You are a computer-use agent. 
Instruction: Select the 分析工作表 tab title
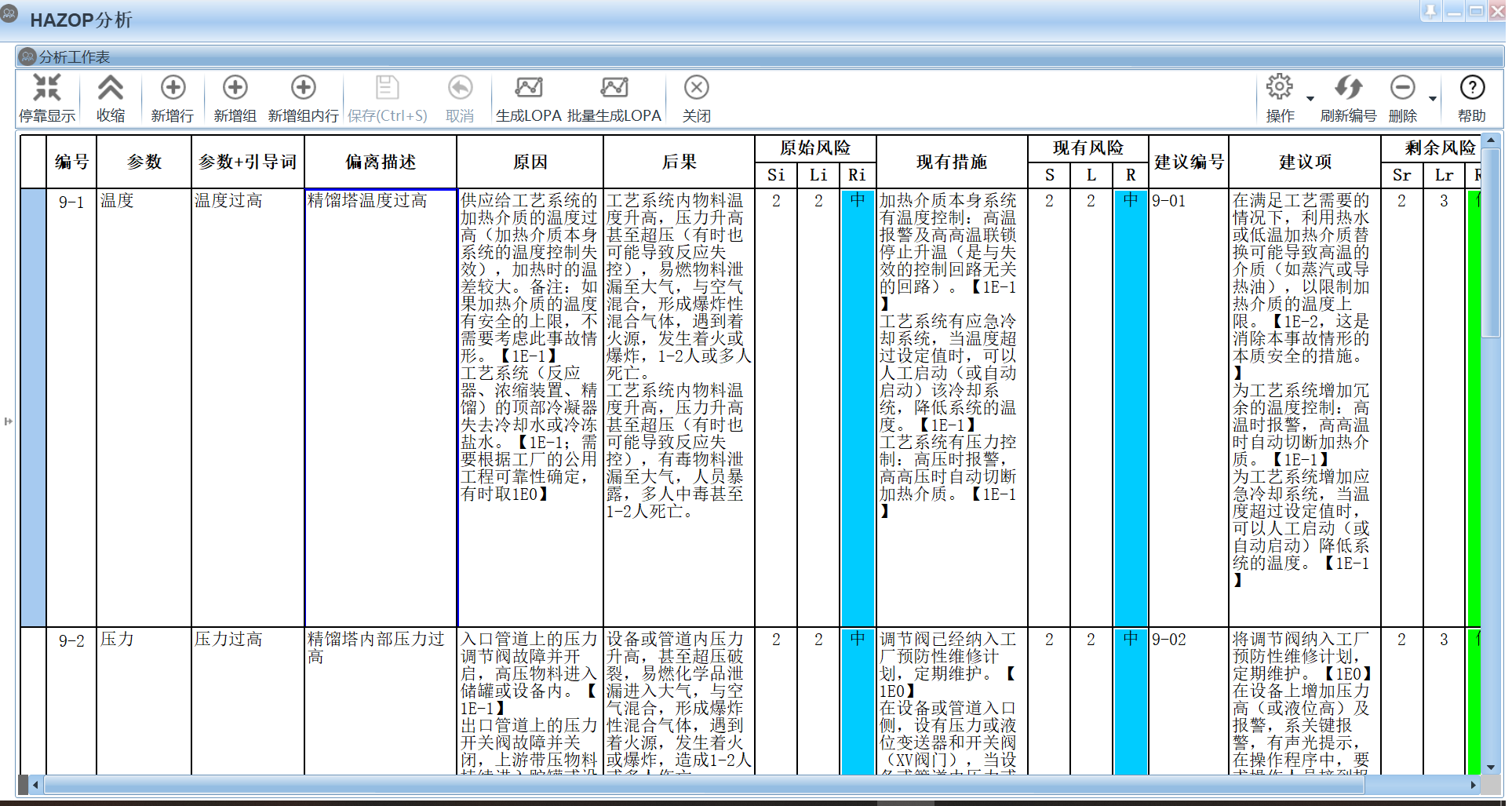coord(75,57)
